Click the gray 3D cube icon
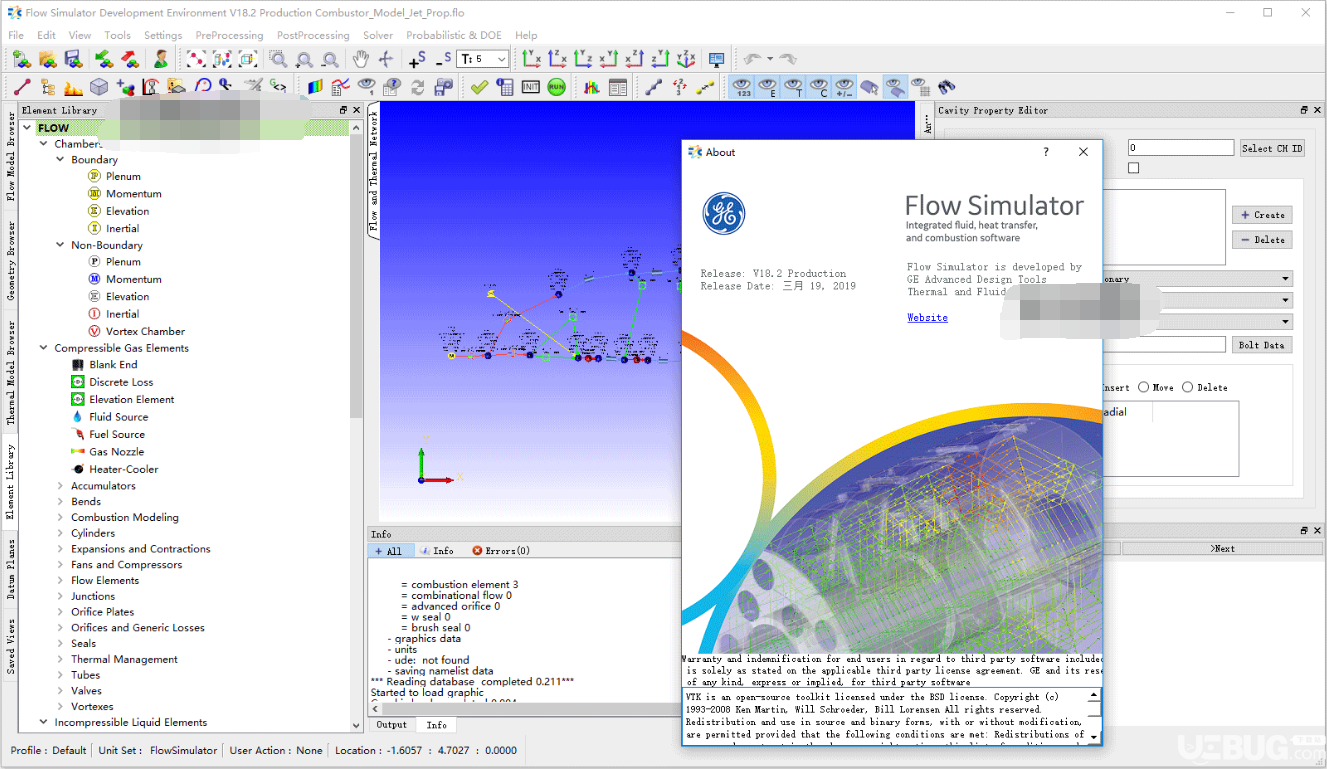The height and width of the screenshot is (769, 1327). (99, 87)
